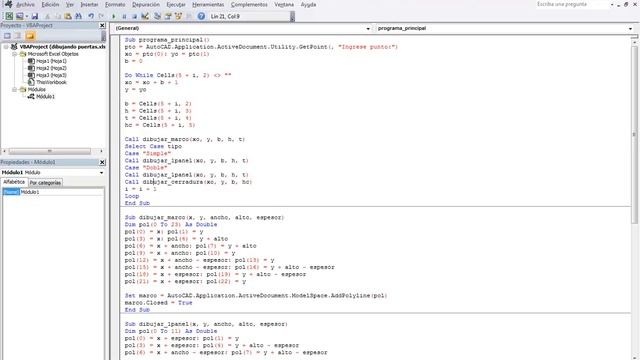640x360 pixels.
Task: Select ThisWorkbook in project tree
Action: click(x=51, y=82)
